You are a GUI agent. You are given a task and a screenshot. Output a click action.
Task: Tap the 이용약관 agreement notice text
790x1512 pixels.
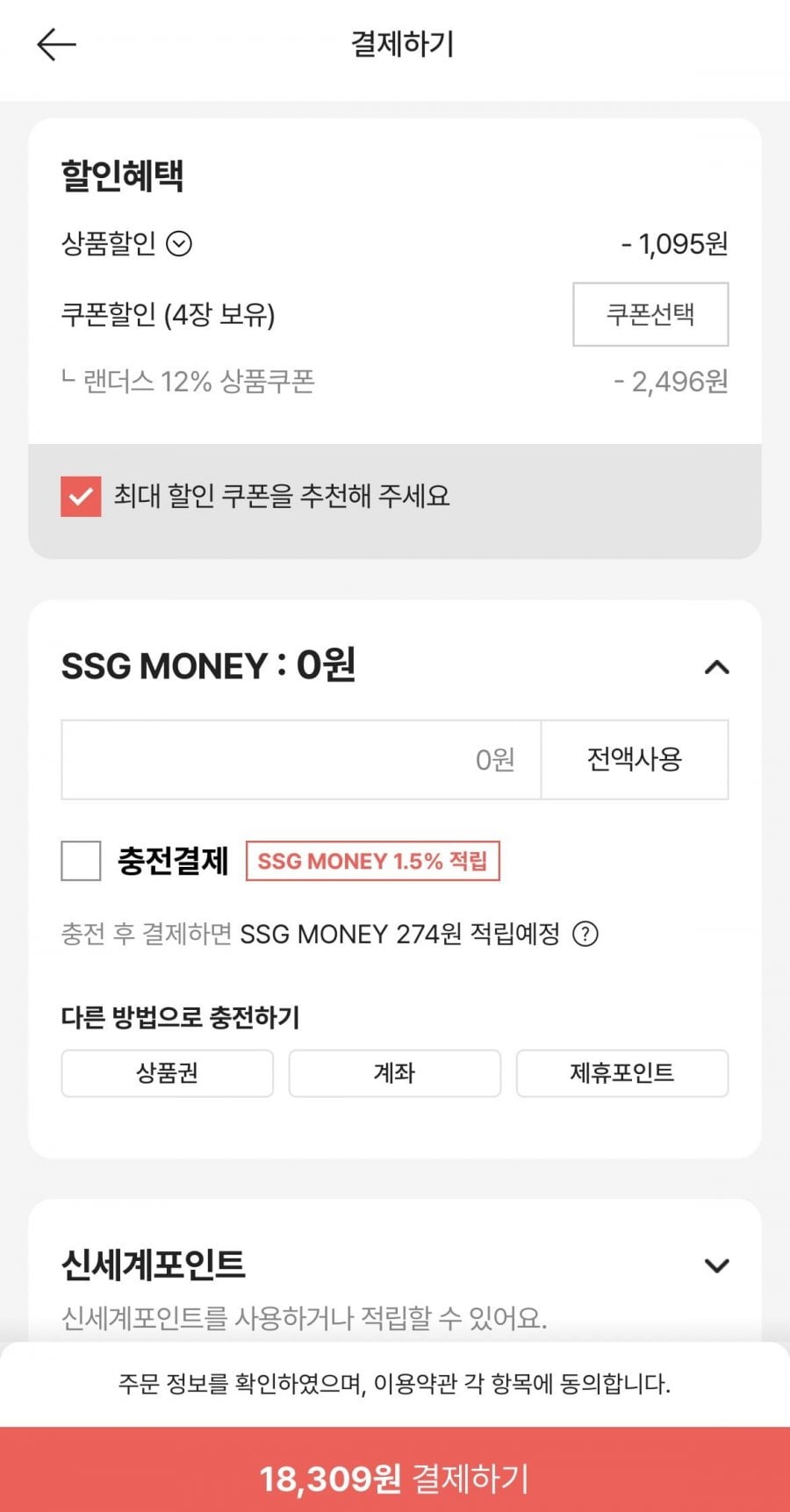(394, 1384)
